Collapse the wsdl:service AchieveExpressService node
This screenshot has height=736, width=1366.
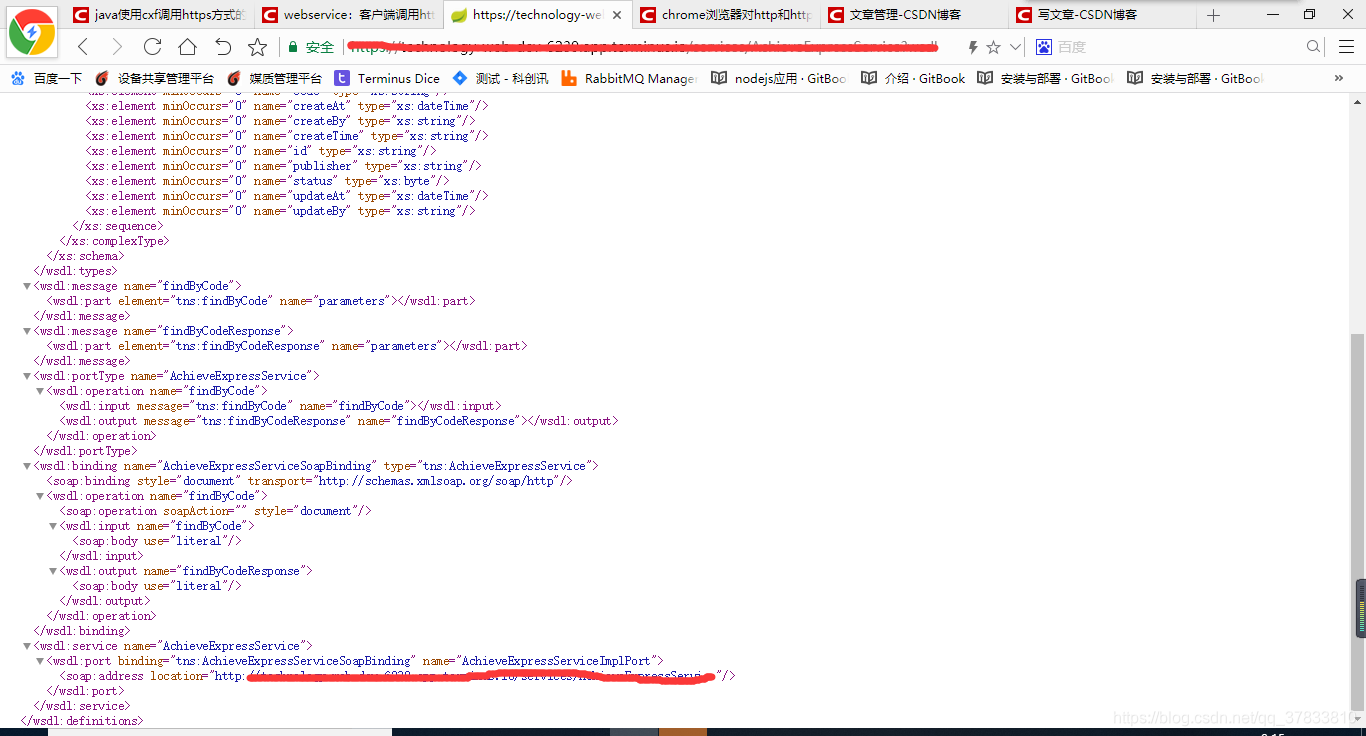coord(27,646)
